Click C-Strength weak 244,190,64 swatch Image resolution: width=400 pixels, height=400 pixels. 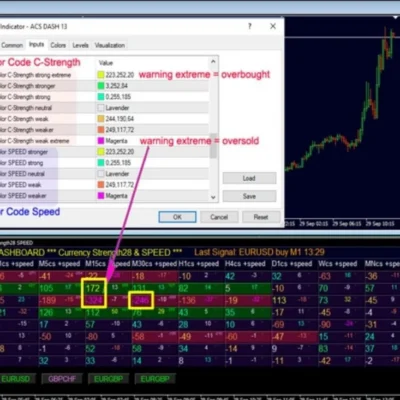pos(101,119)
